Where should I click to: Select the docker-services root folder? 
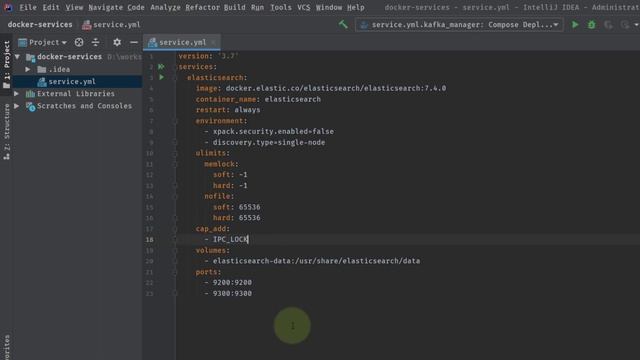[69, 56]
